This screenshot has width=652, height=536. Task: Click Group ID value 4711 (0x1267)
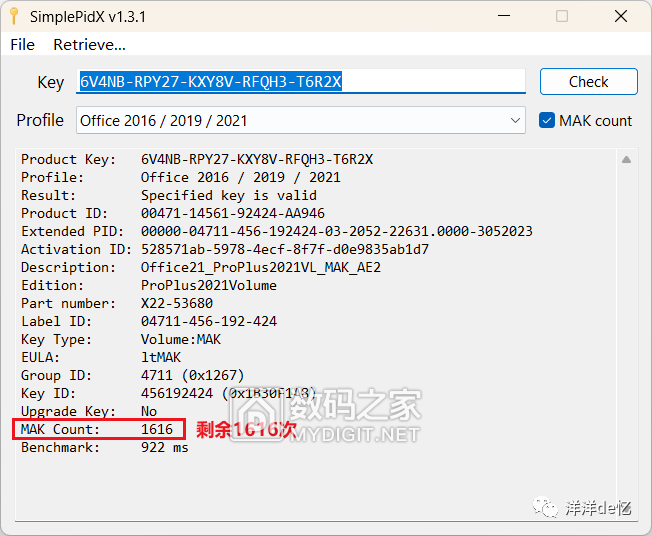click(x=193, y=375)
